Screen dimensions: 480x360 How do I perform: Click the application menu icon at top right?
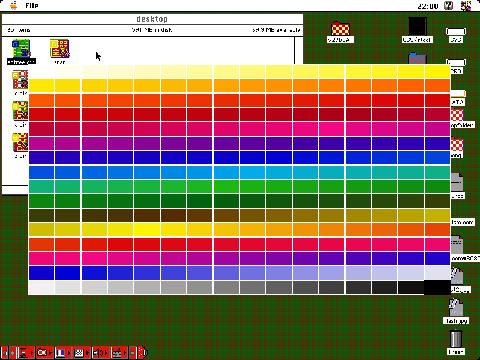[x=466, y=5]
